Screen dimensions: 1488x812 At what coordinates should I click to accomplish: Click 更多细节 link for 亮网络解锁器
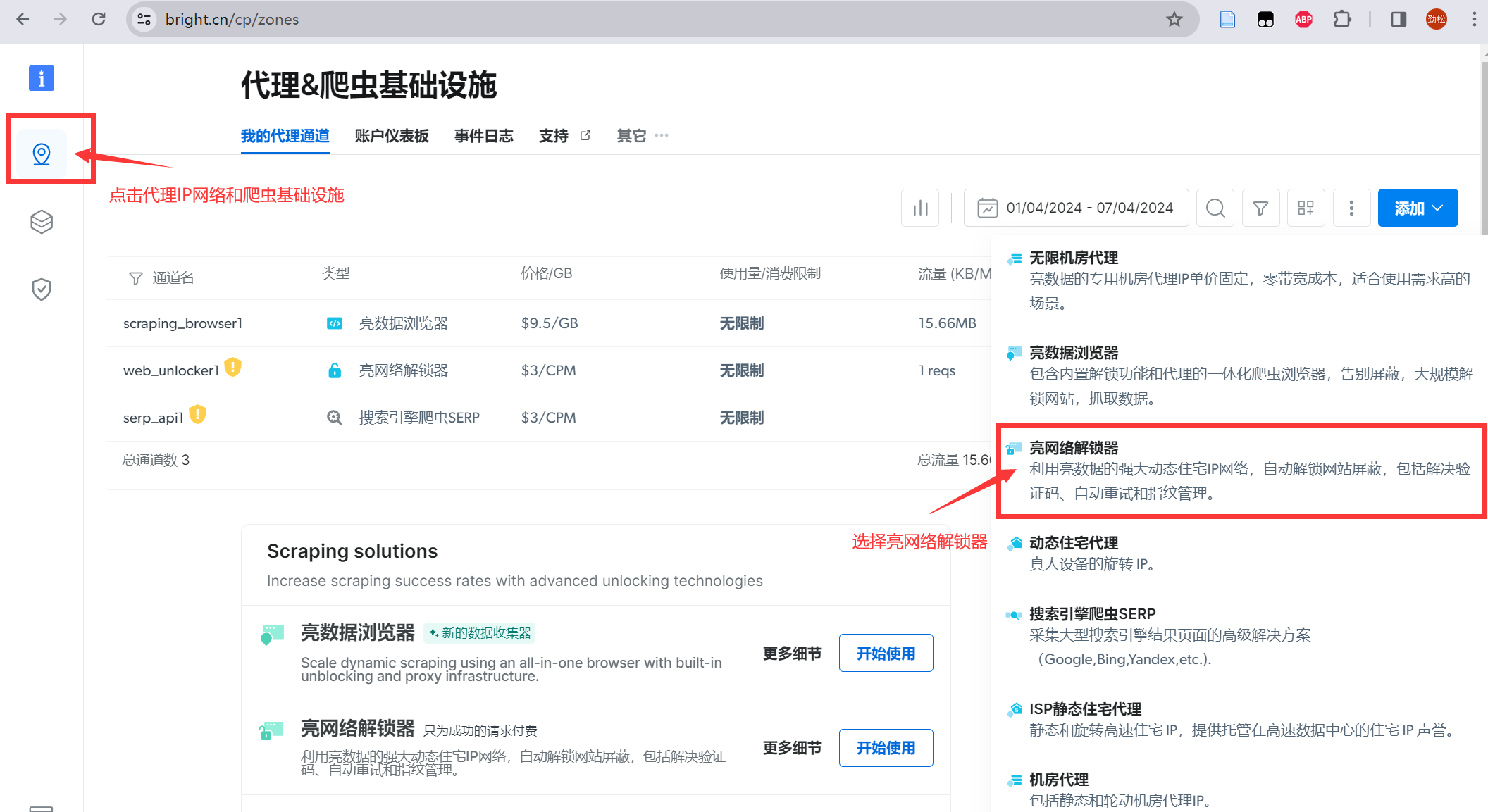tap(792, 748)
